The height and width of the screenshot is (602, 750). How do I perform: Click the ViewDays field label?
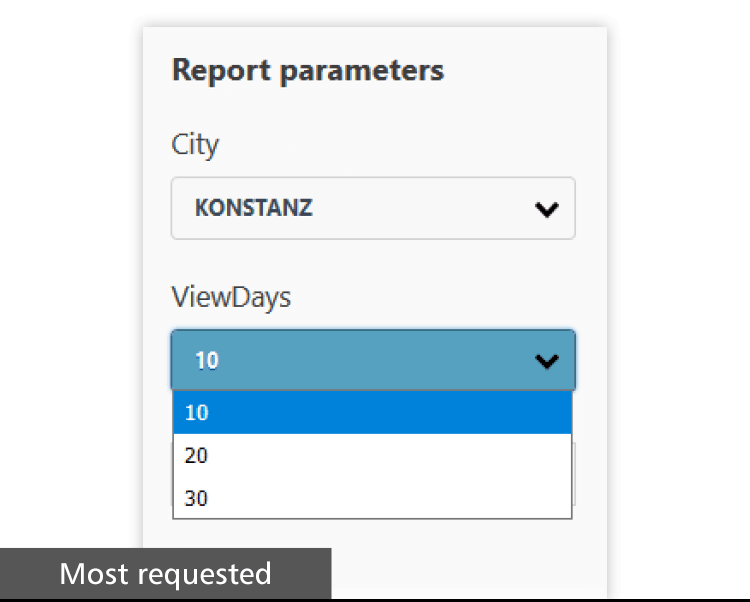(x=231, y=297)
